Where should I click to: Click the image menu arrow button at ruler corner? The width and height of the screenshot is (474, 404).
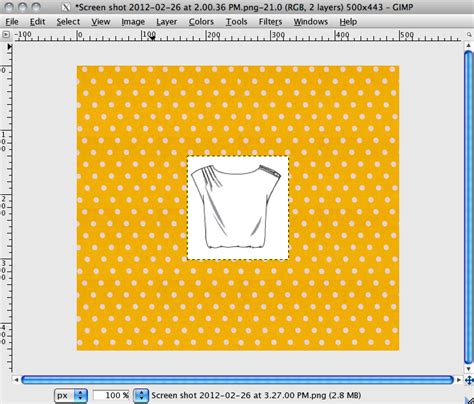tap(6, 34)
